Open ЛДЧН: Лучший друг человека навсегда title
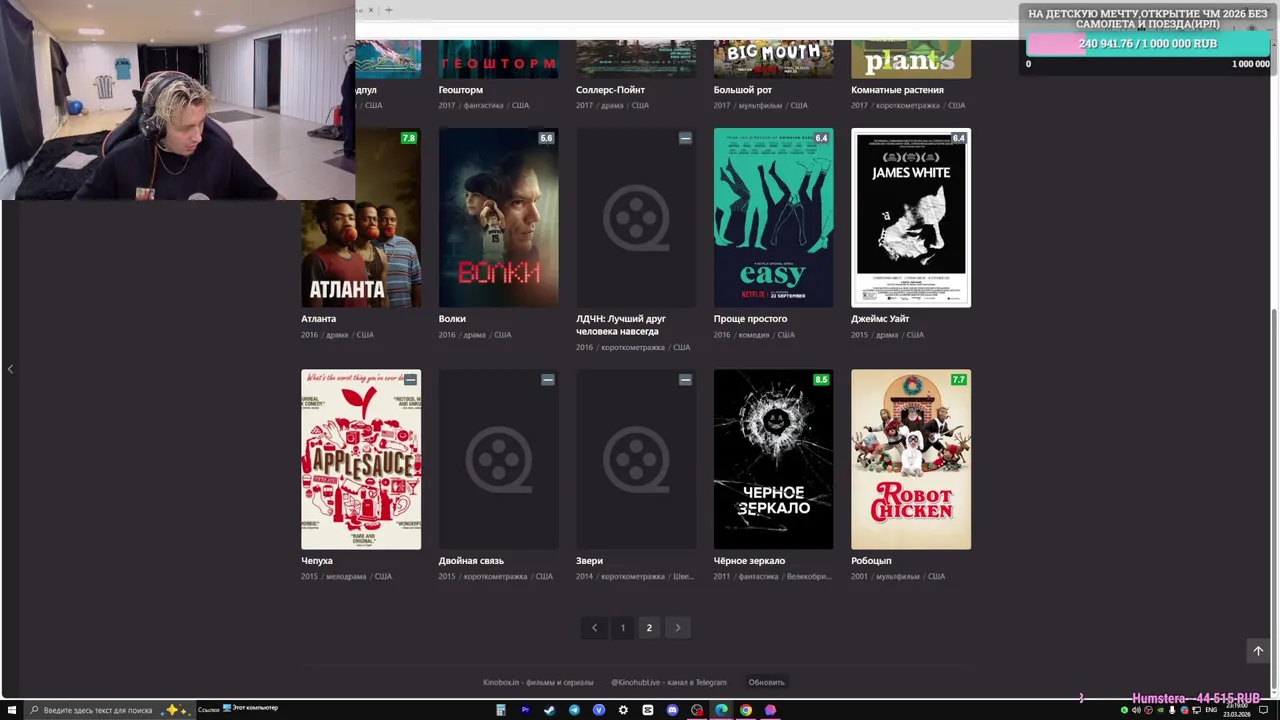1280x720 pixels. coord(620,325)
